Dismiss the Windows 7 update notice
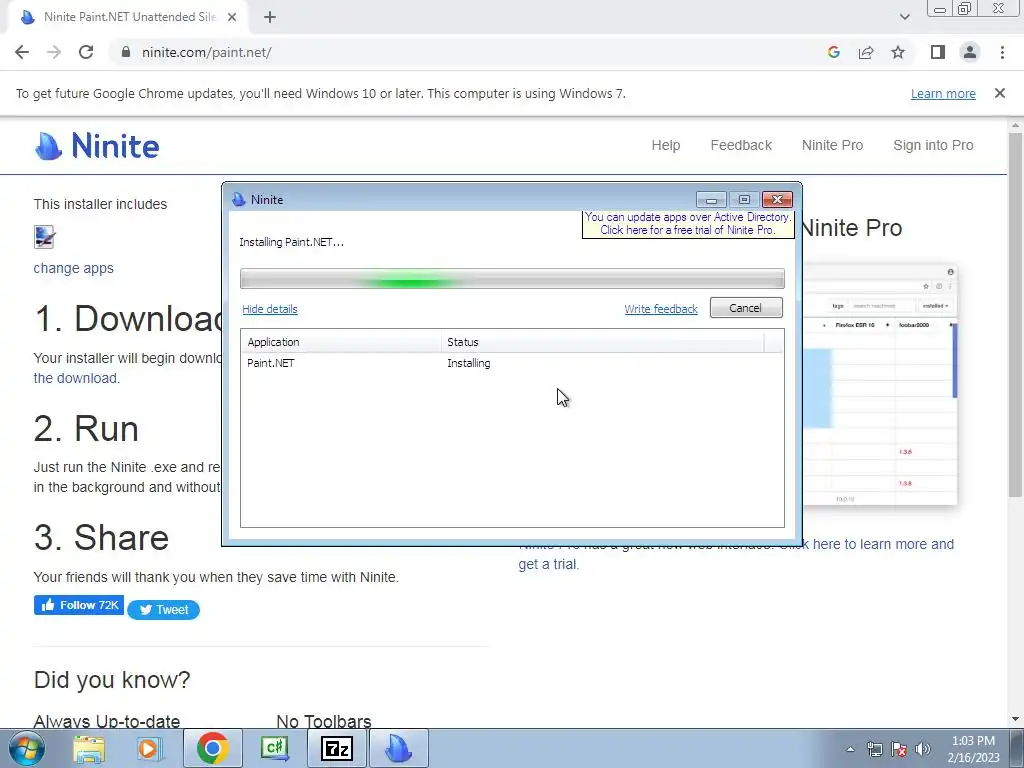1024x768 pixels. [1000, 93]
